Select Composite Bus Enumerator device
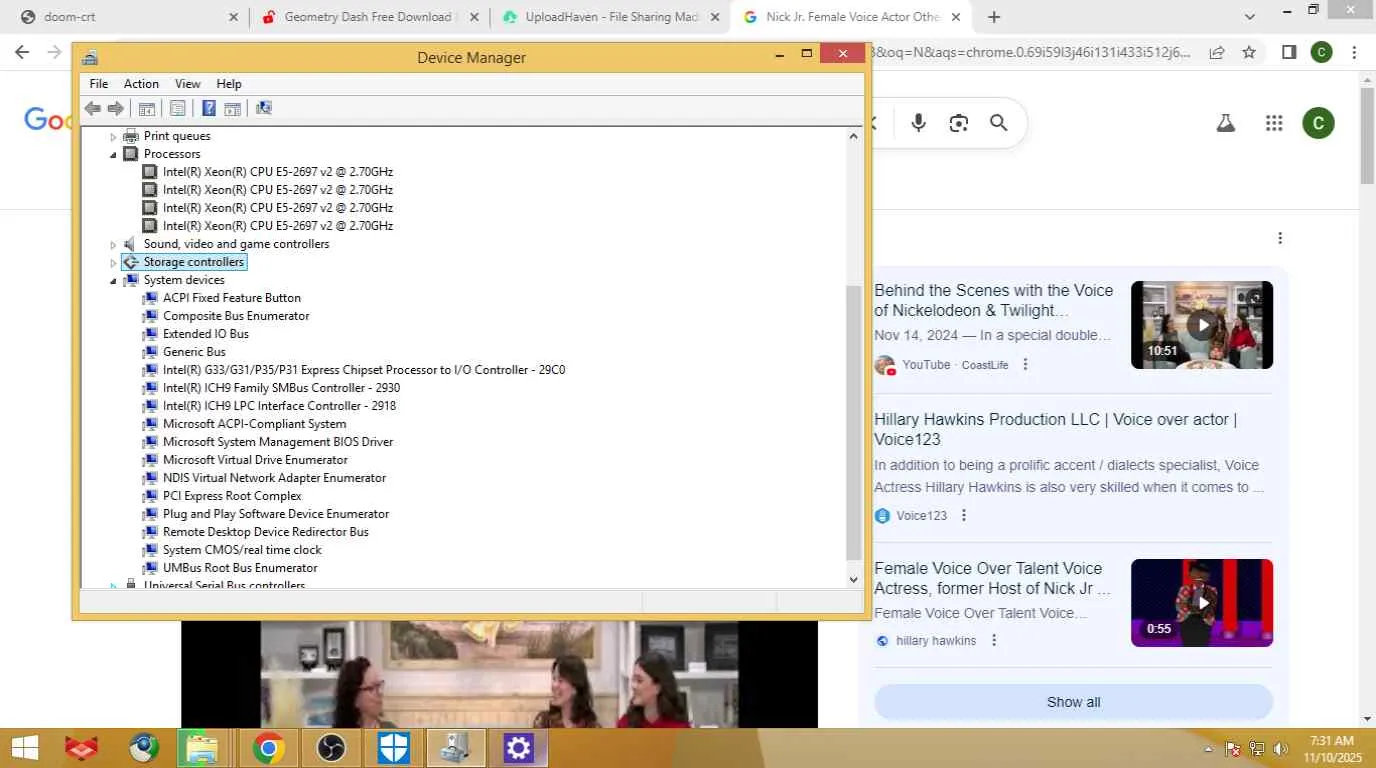This screenshot has width=1376, height=768. 236,316
